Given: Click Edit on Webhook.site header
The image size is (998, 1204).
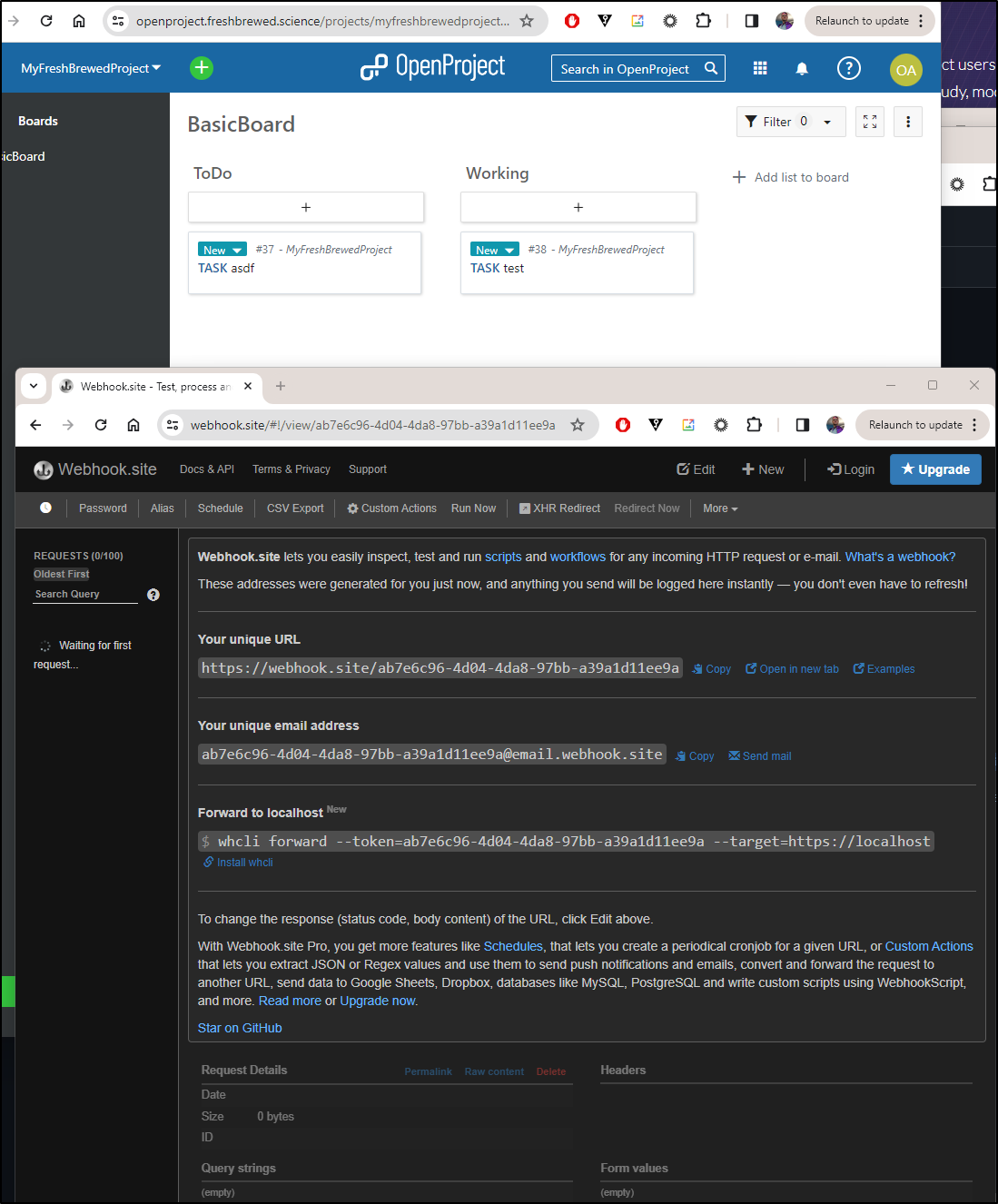Looking at the screenshot, I should (696, 469).
